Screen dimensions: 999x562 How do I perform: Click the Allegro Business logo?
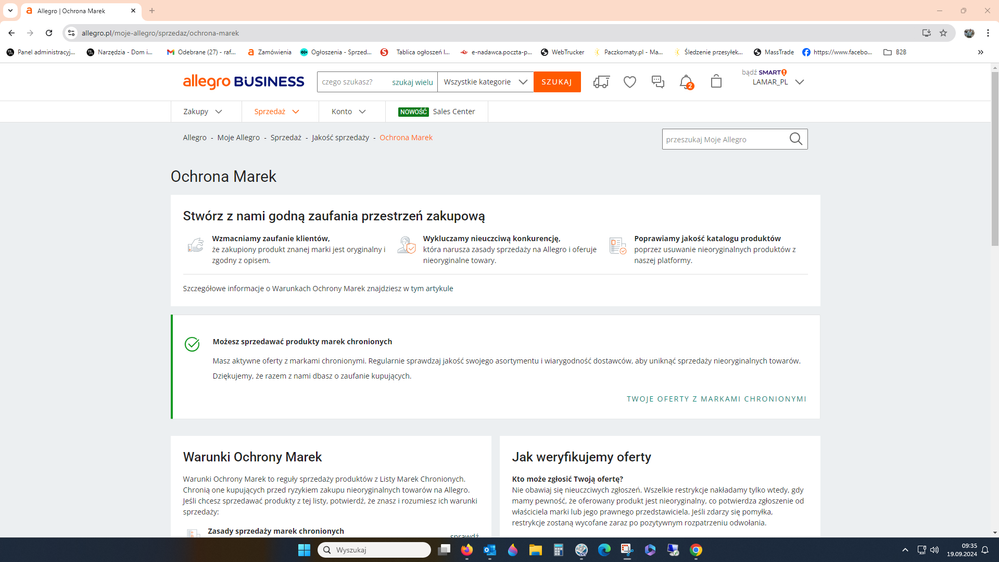click(x=242, y=82)
